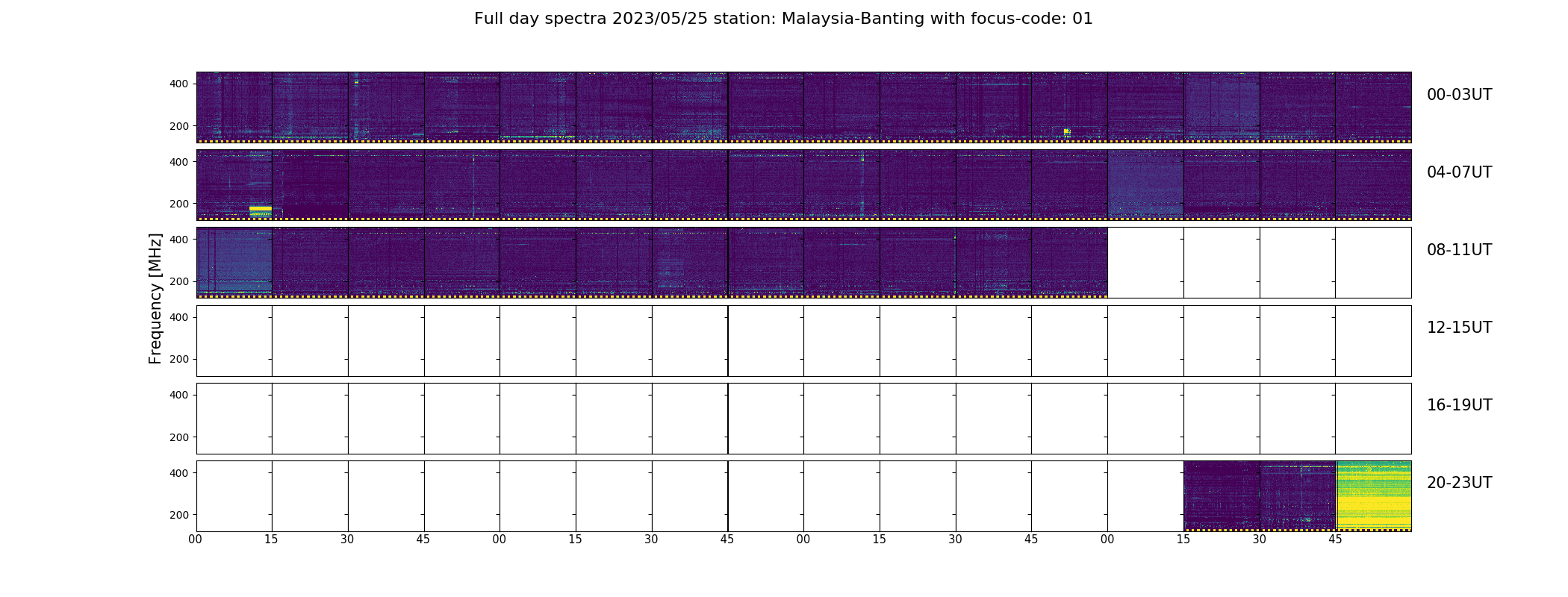Click the '00-03UT' row label

pos(1459,95)
